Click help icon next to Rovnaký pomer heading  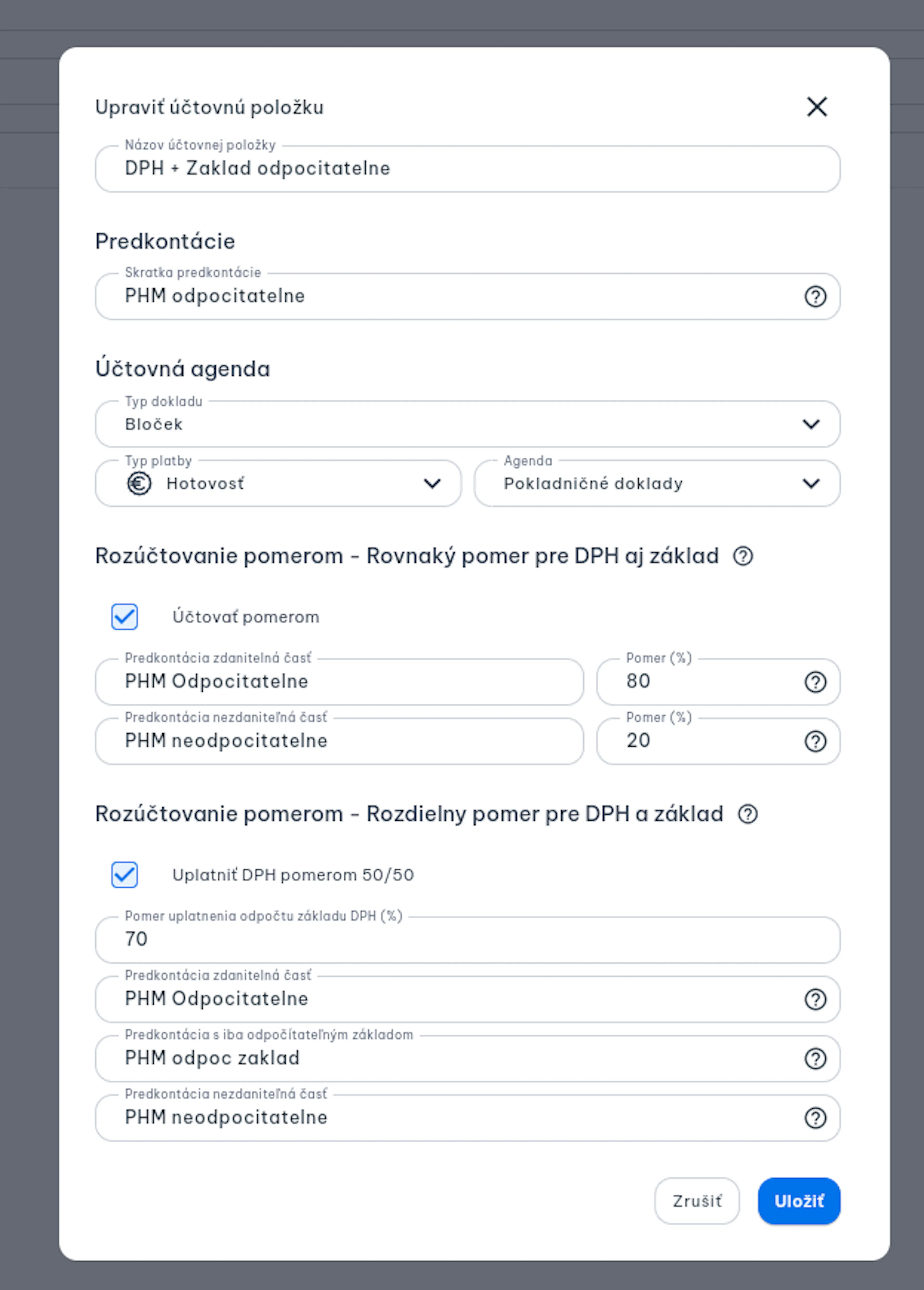(x=743, y=556)
